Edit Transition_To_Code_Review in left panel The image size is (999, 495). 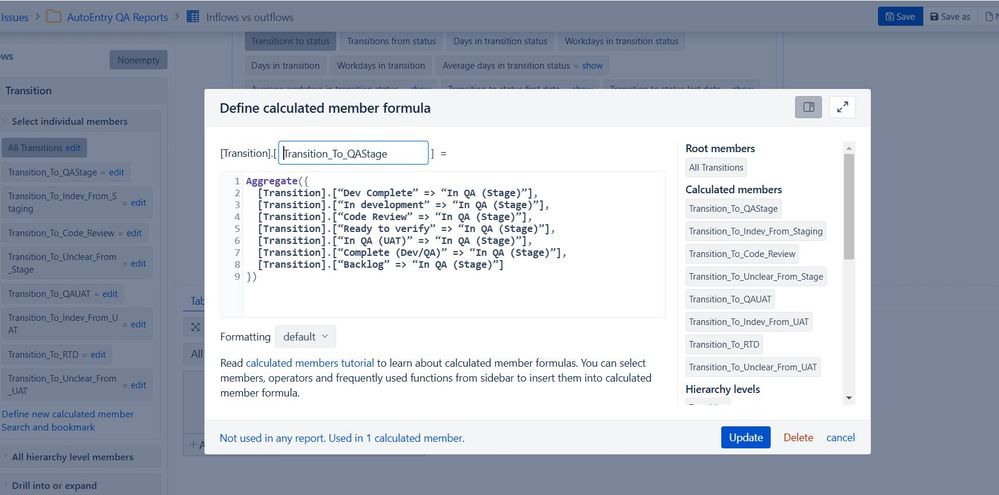(134, 233)
